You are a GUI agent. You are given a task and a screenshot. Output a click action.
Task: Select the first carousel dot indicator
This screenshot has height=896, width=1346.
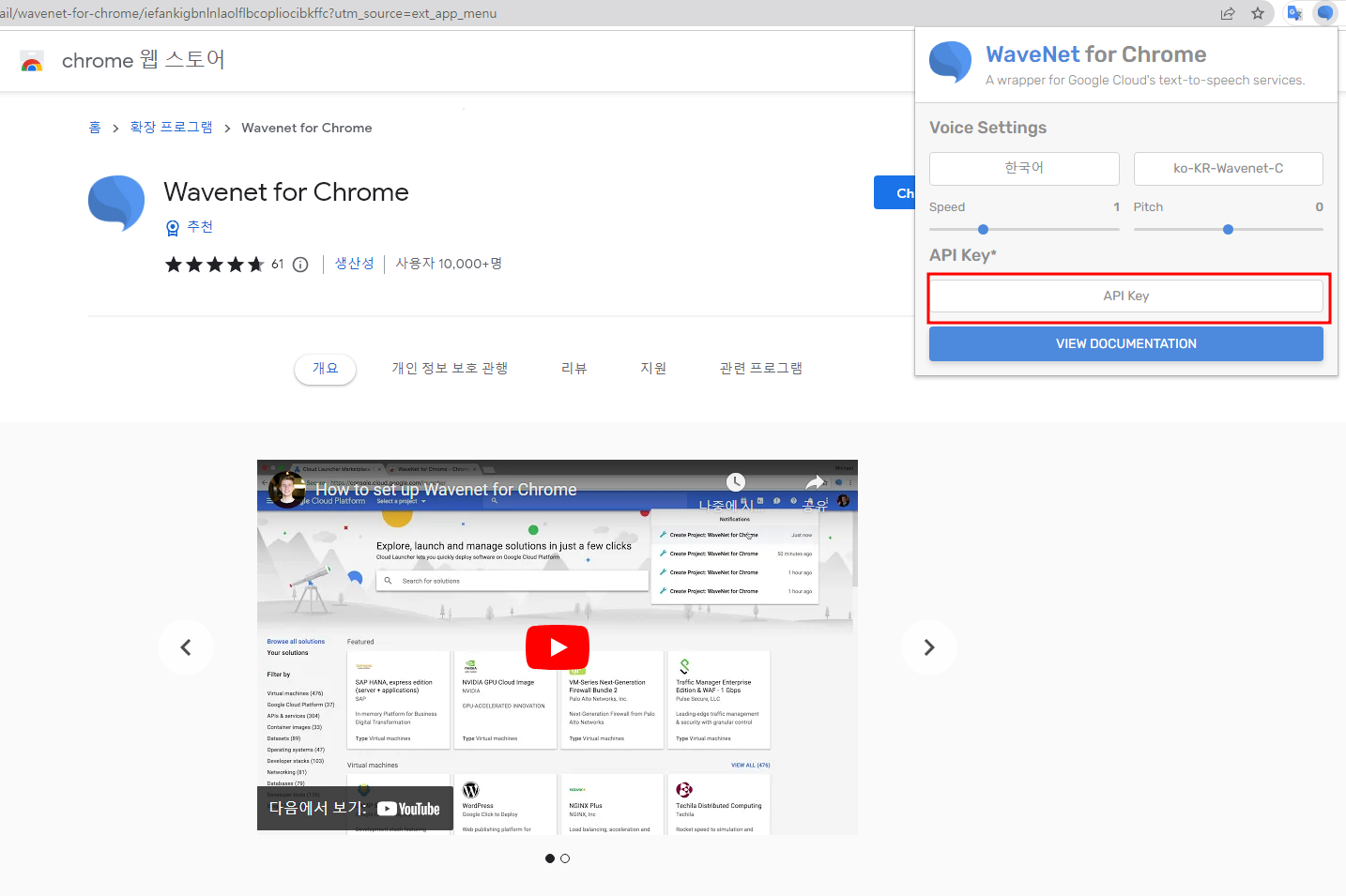(550, 858)
